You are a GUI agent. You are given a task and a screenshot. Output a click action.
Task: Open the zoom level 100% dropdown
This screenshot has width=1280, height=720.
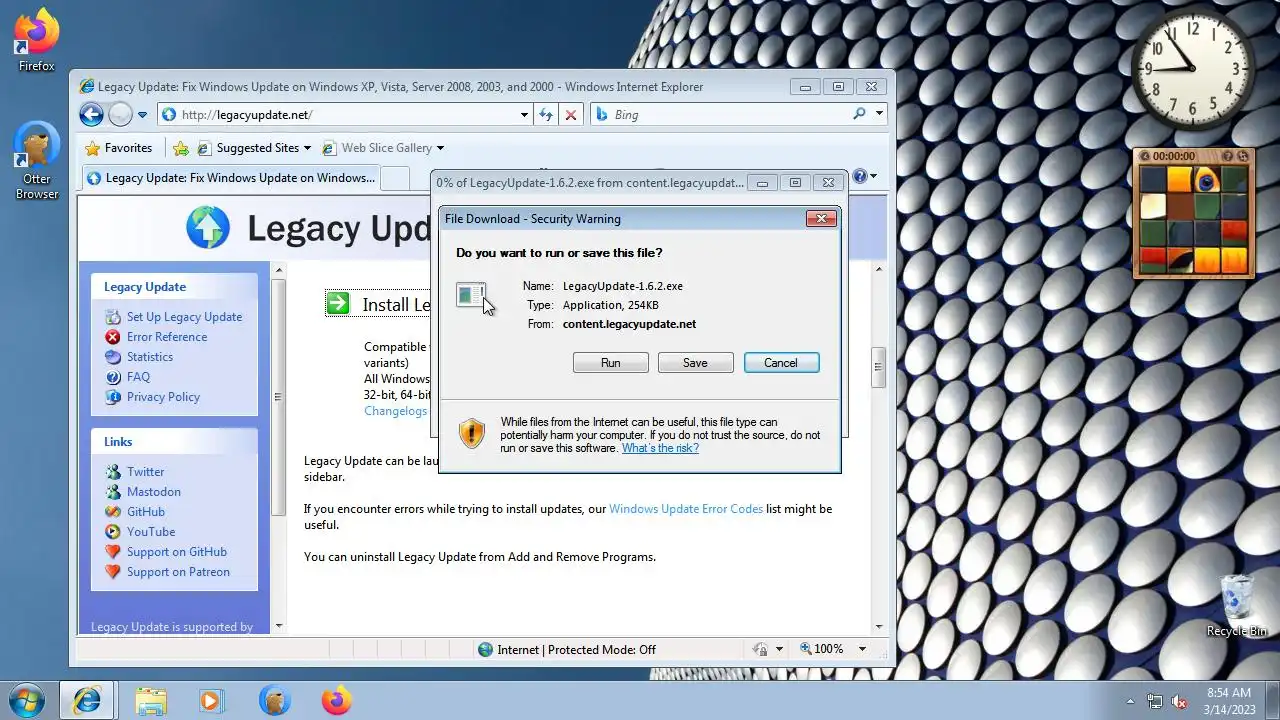[x=861, y=649]
